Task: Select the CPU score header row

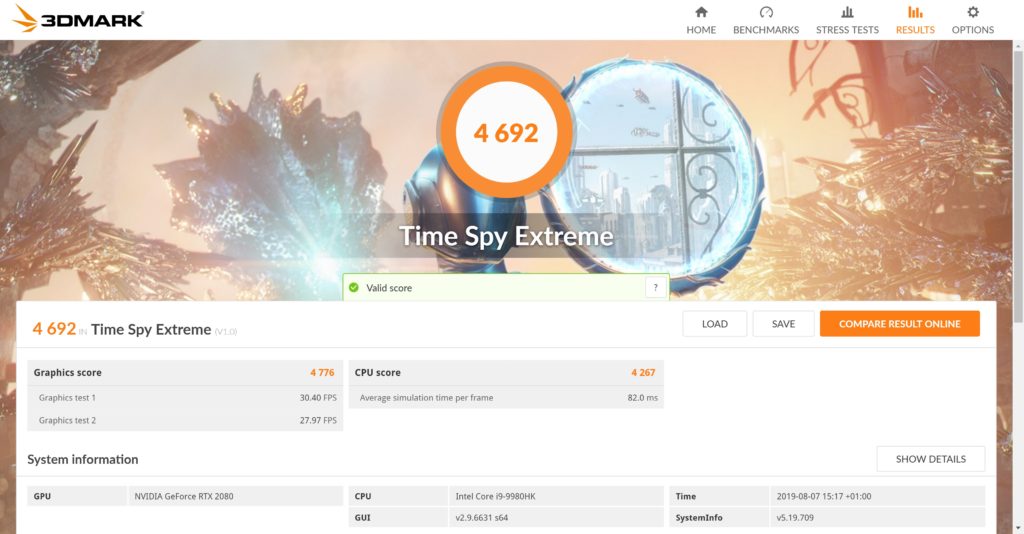Action: 505,373
